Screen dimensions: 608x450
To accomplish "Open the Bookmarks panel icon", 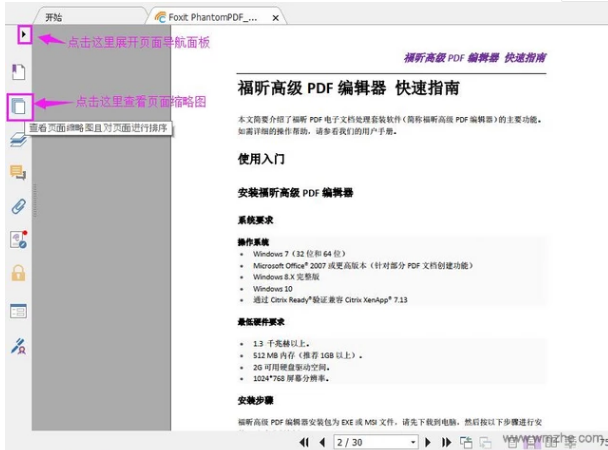I will (x=18, y=72).
